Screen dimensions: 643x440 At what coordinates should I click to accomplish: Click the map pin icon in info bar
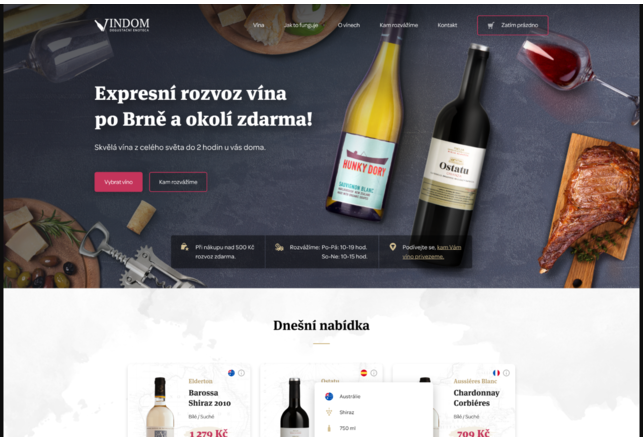point(393,247)
